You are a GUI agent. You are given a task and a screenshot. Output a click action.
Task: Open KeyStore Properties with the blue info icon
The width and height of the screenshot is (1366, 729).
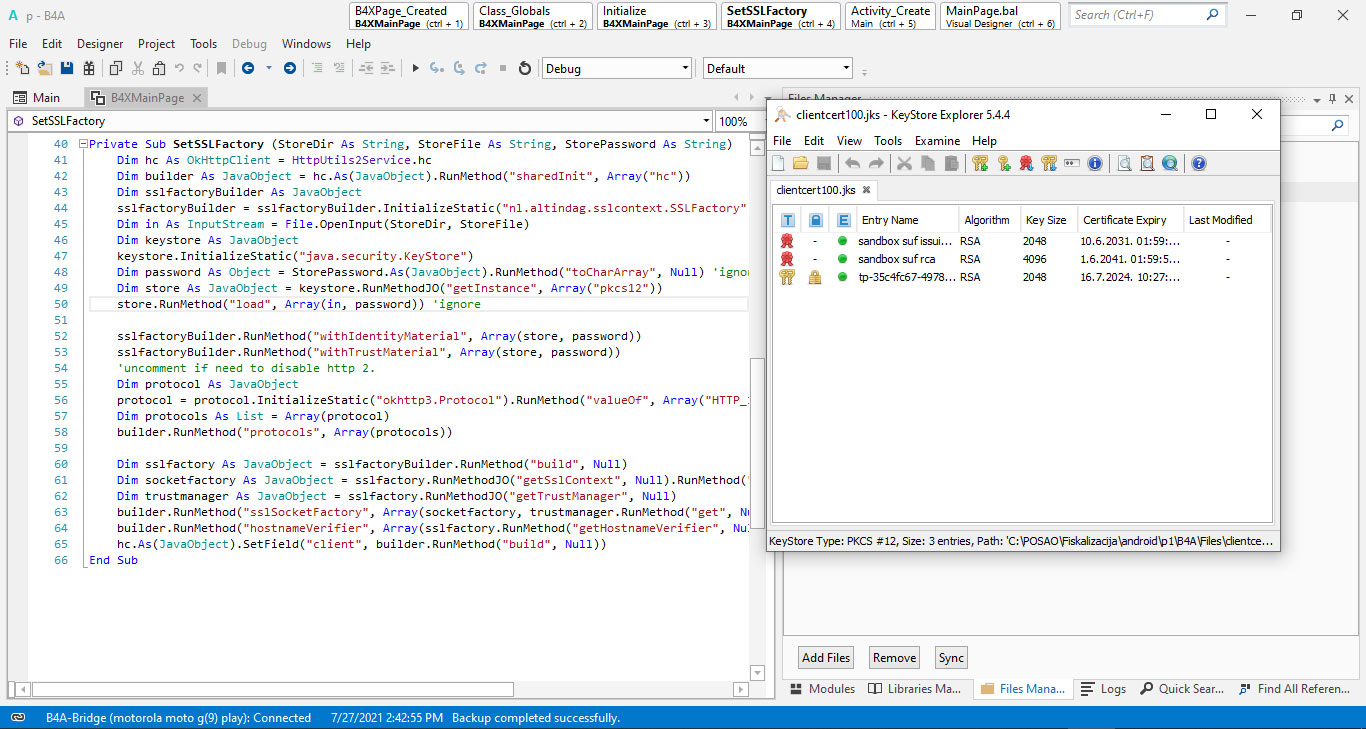coord(1095,164)
